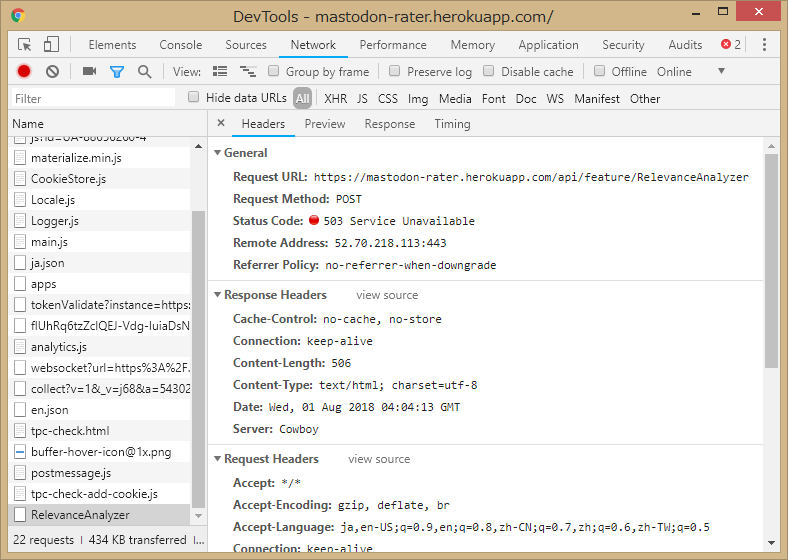Tick the Hide data URLs checkbox

point(194,97)
